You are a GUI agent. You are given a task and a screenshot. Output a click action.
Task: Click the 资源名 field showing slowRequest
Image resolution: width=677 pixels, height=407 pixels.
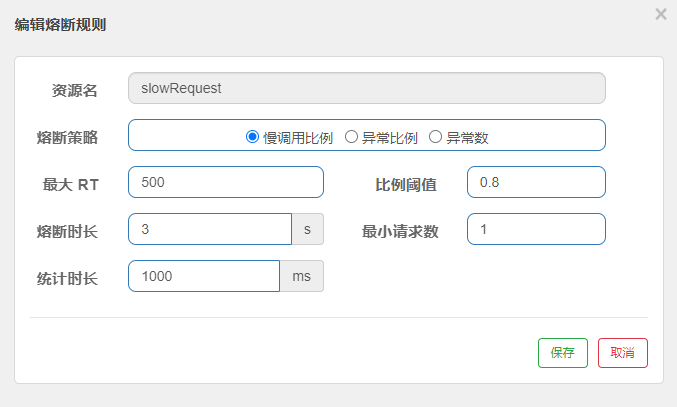(366, 88)
